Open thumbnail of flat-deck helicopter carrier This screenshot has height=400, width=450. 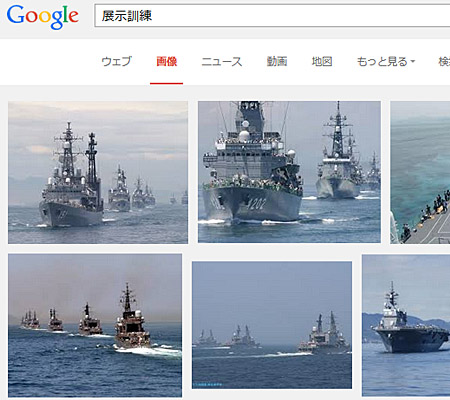click(x=406, y=325)
